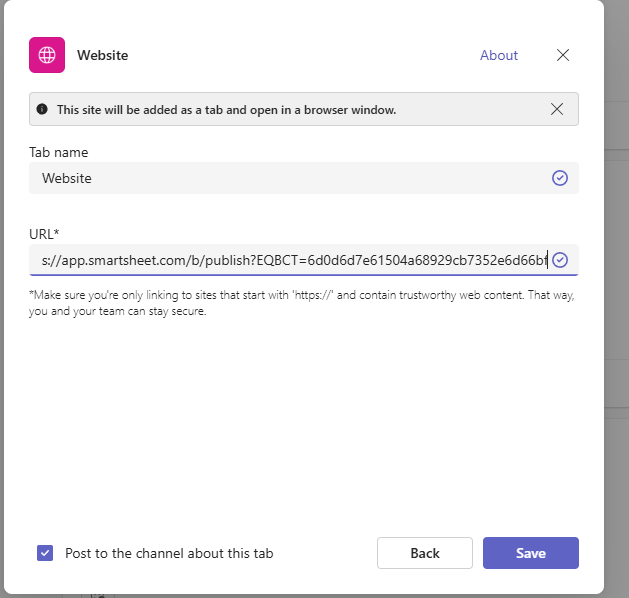
Task: Dismiss the 'This site will be added' banner
Action: [557, 109]
